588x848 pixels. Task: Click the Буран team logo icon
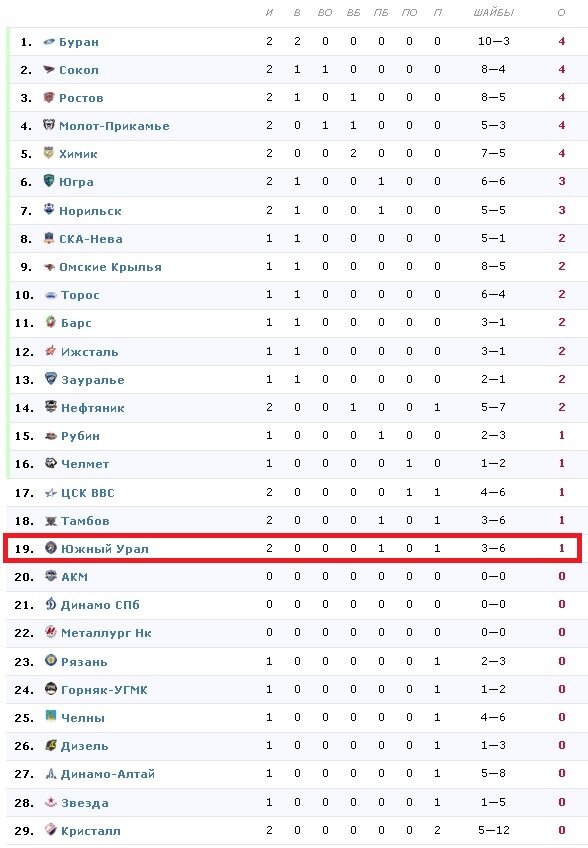pos(49,42)
